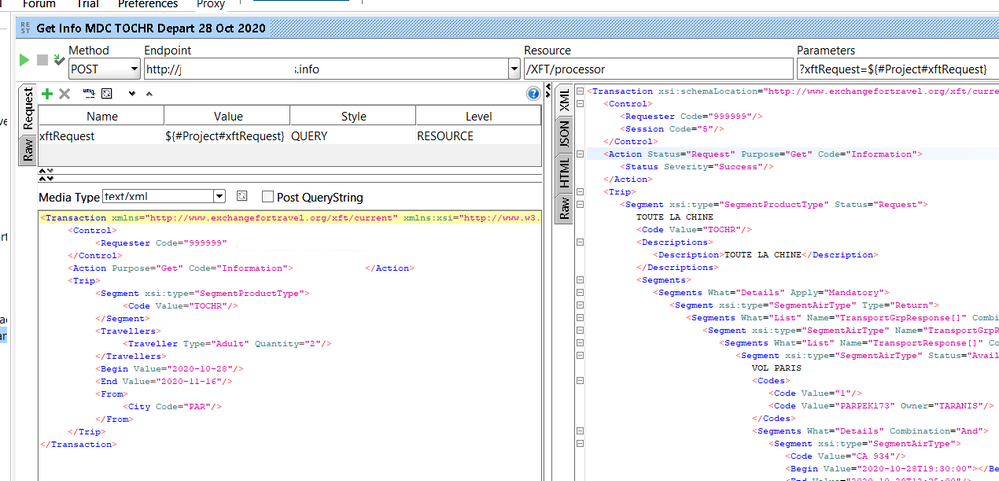Open the Raw request tab
This screenshot has width=999, height=481.
coord(28,150)
